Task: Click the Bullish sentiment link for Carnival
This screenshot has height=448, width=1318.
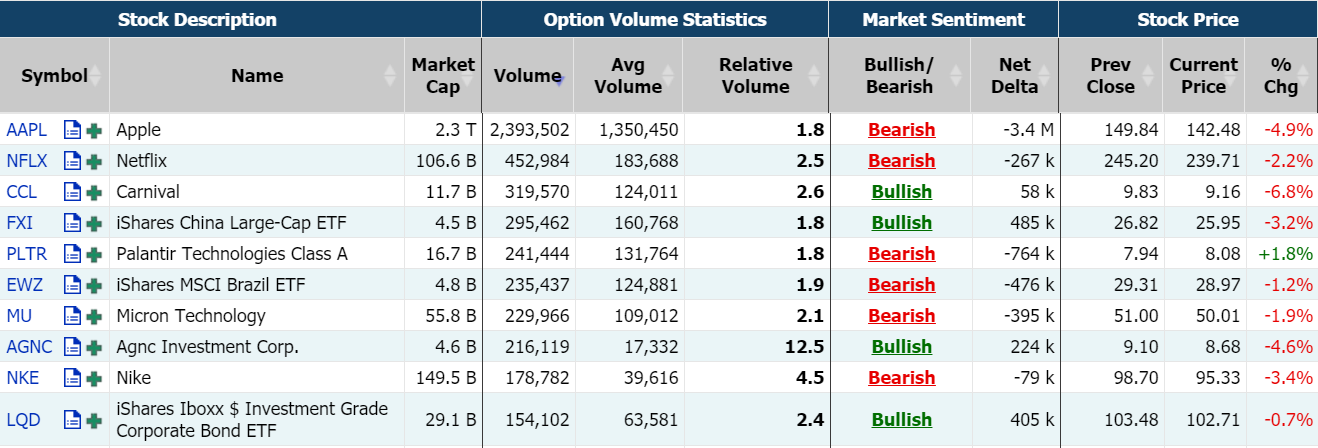Action: tap(902, 192)
